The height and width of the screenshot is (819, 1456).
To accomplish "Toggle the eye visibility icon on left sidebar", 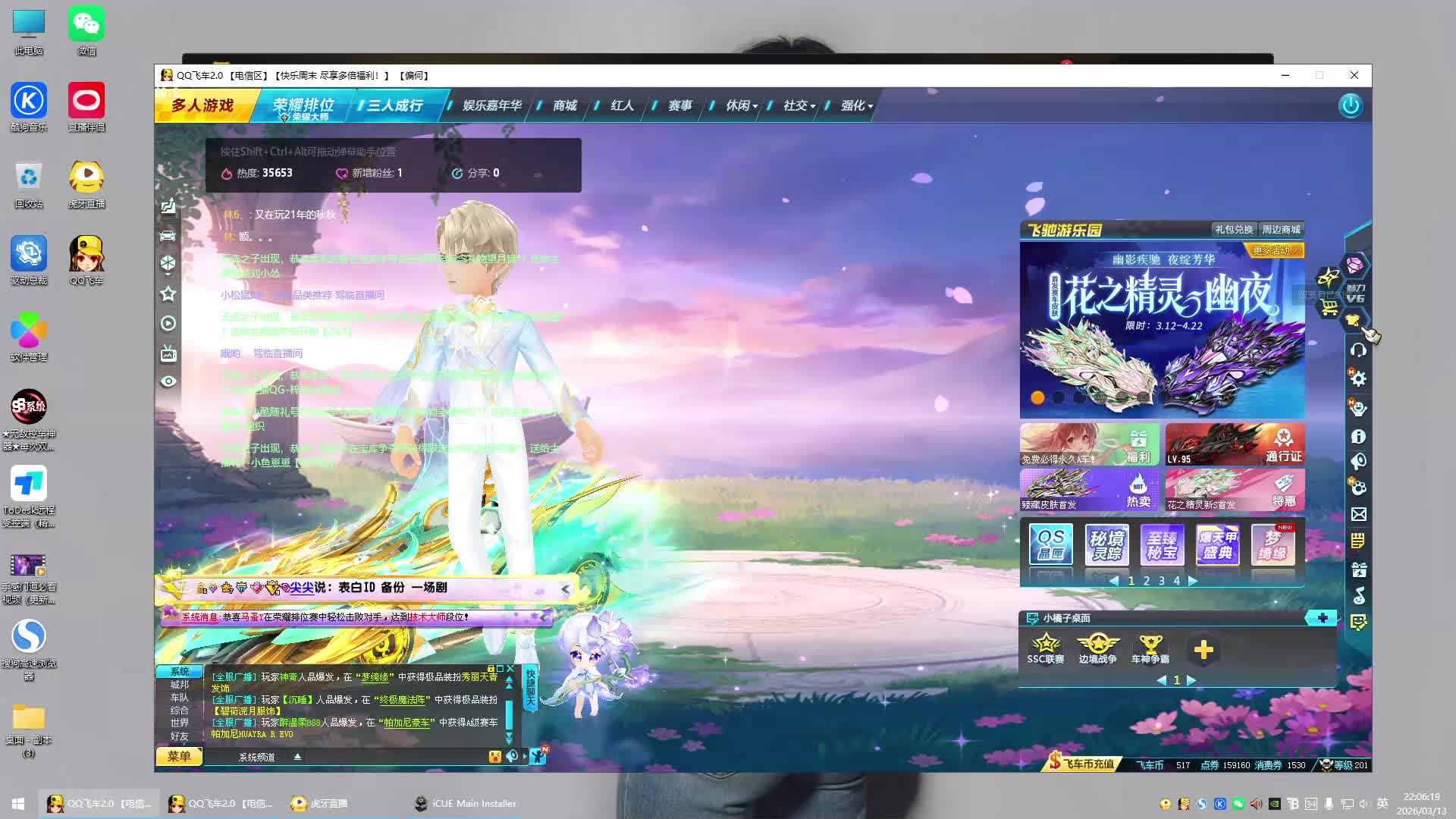I will click(x=168, y=381).
